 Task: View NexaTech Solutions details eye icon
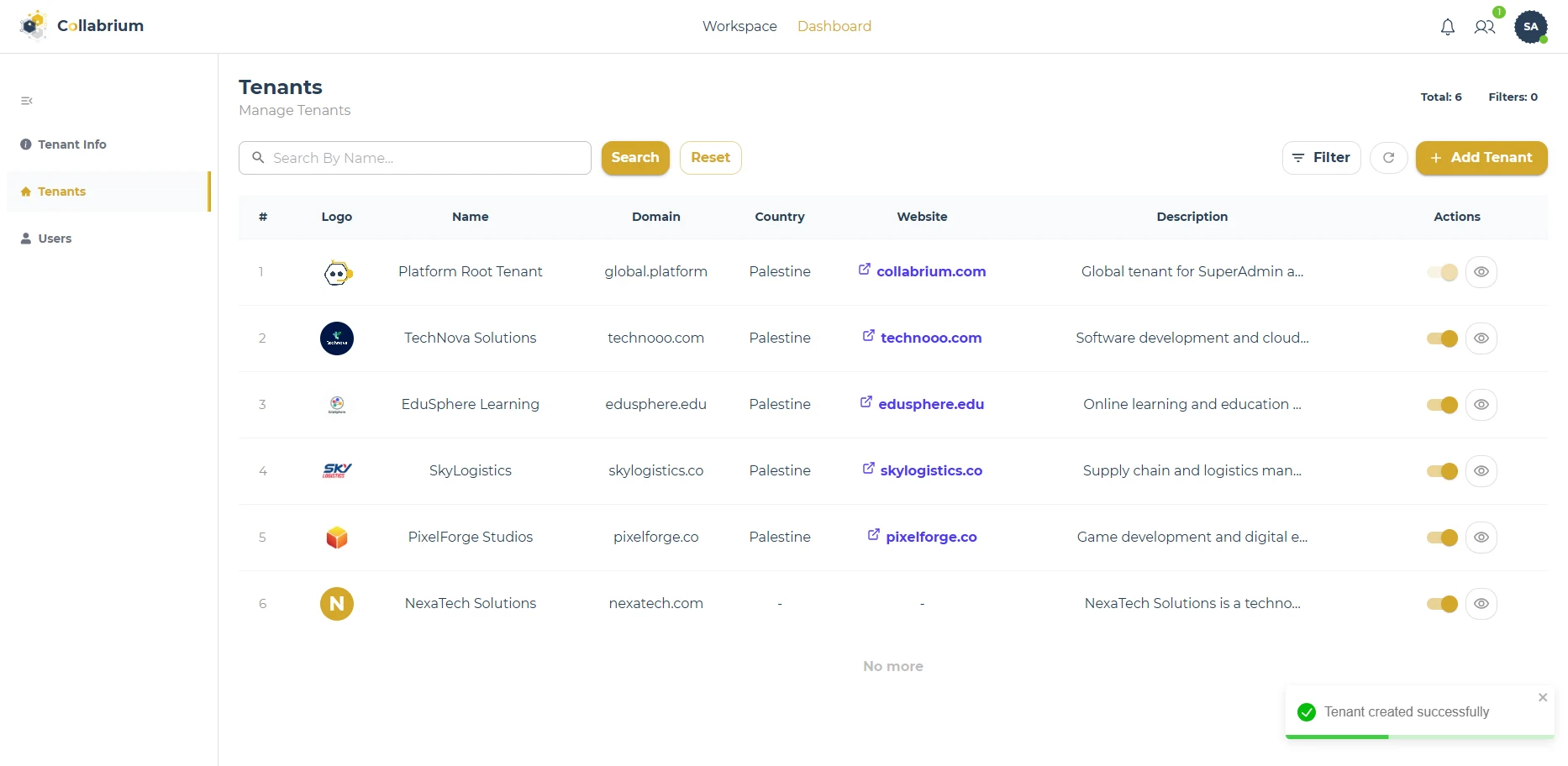[1481, 604]
